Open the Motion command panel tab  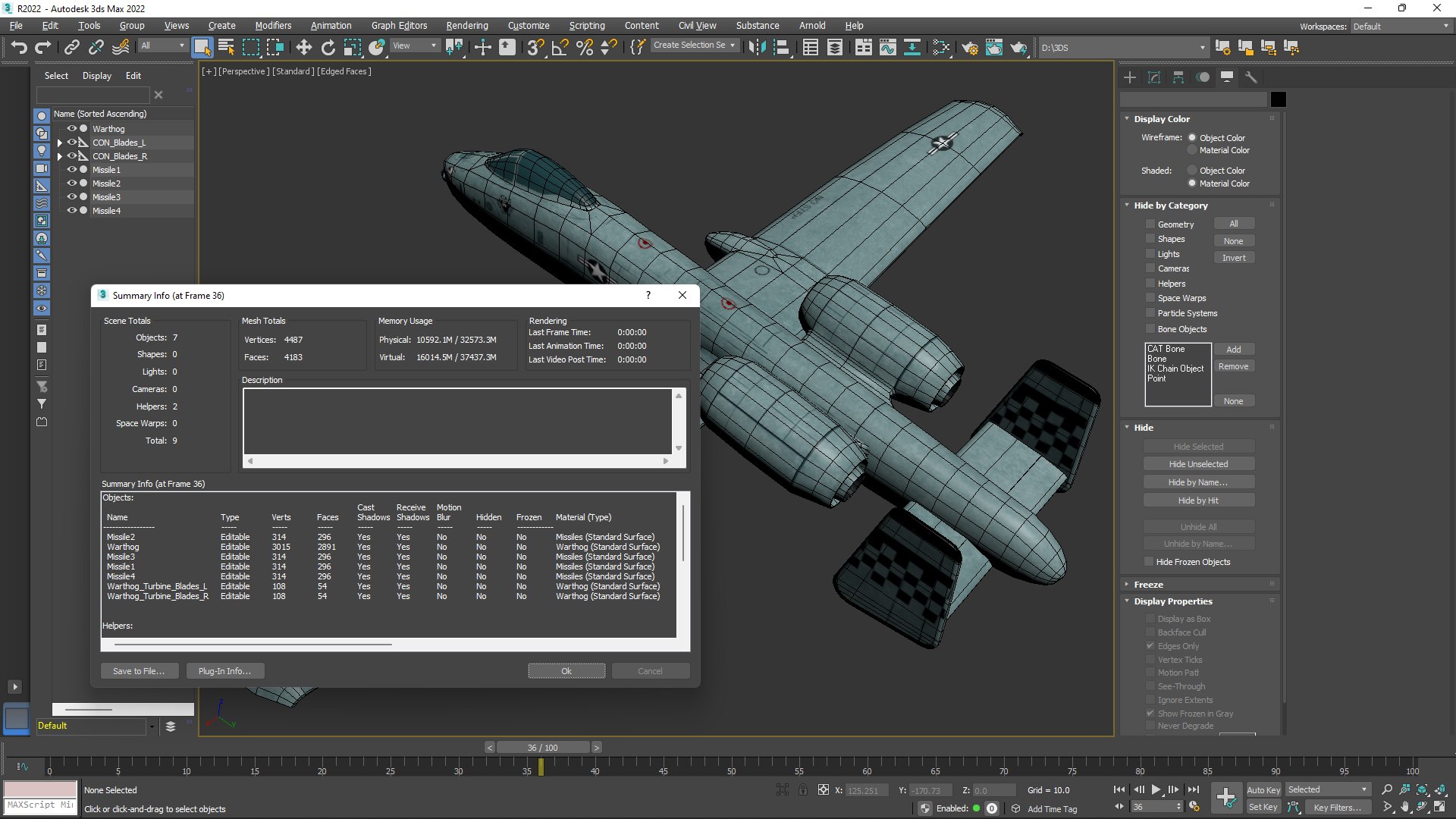(1203, 77)
